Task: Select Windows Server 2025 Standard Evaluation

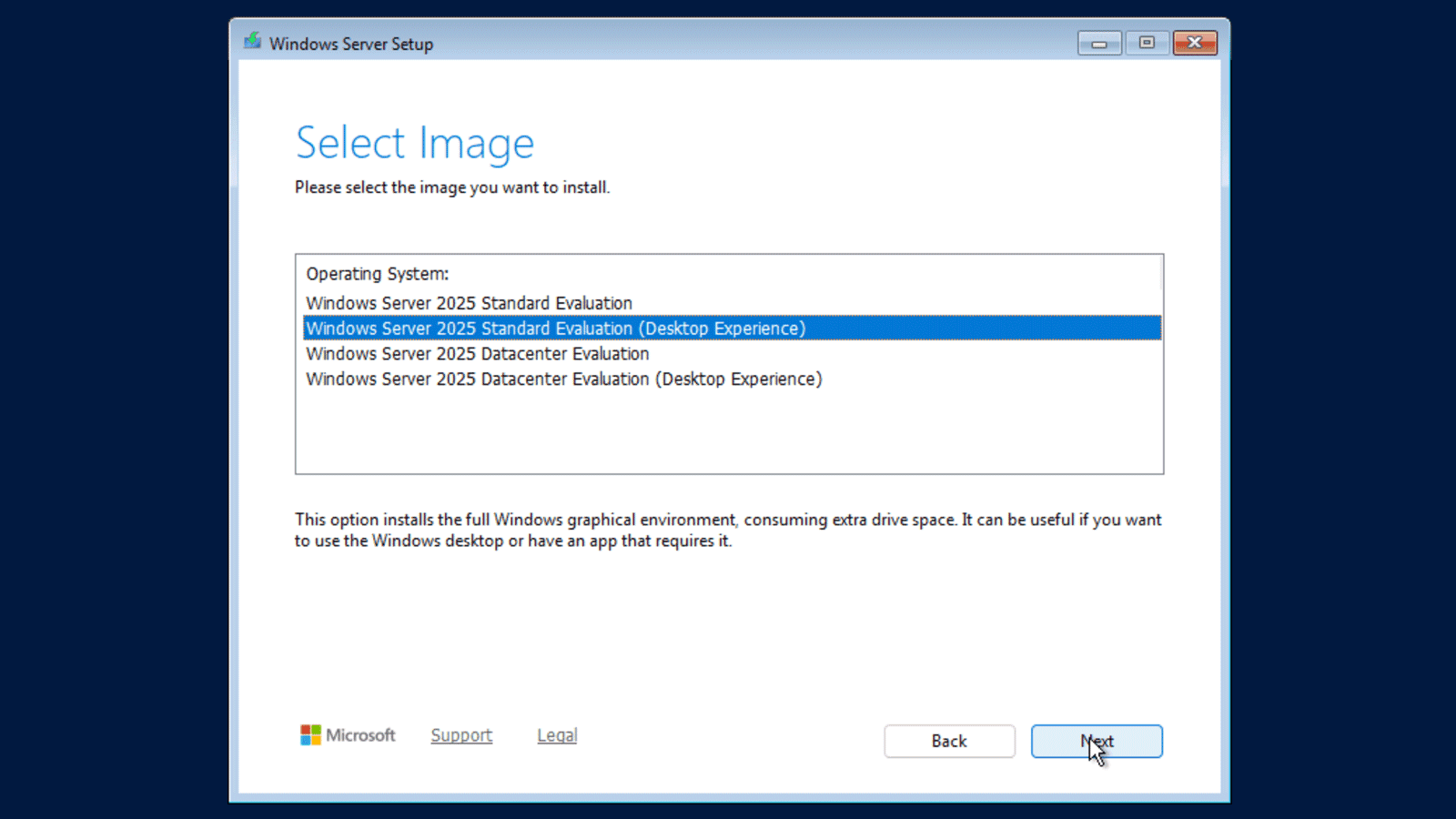Action: 732,303
